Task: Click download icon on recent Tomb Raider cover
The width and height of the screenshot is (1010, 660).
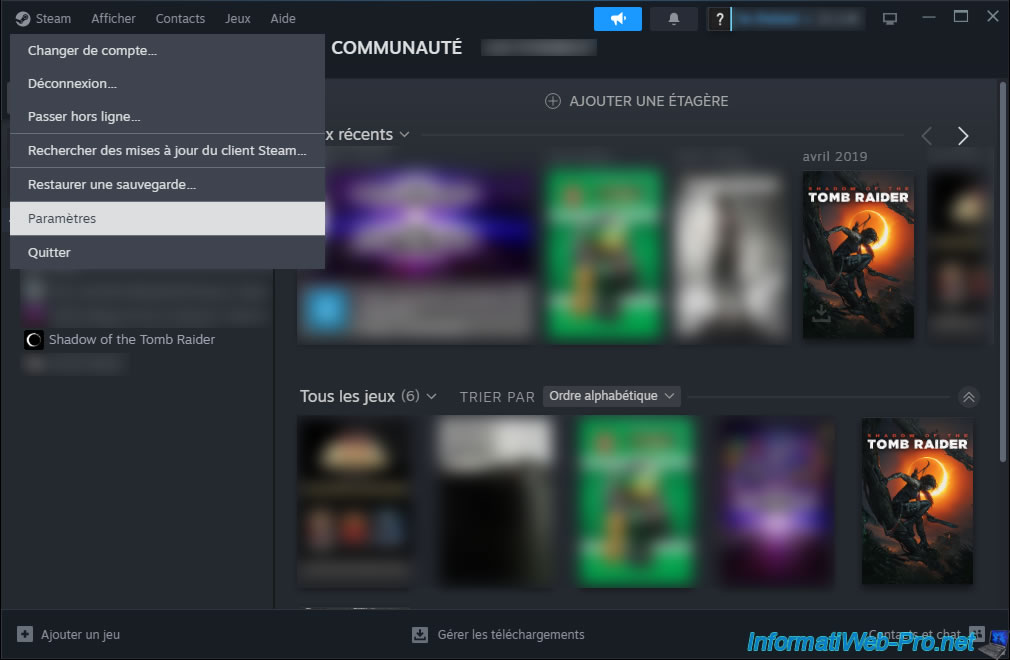Action: pyautogui.click(x=821, y=314)
